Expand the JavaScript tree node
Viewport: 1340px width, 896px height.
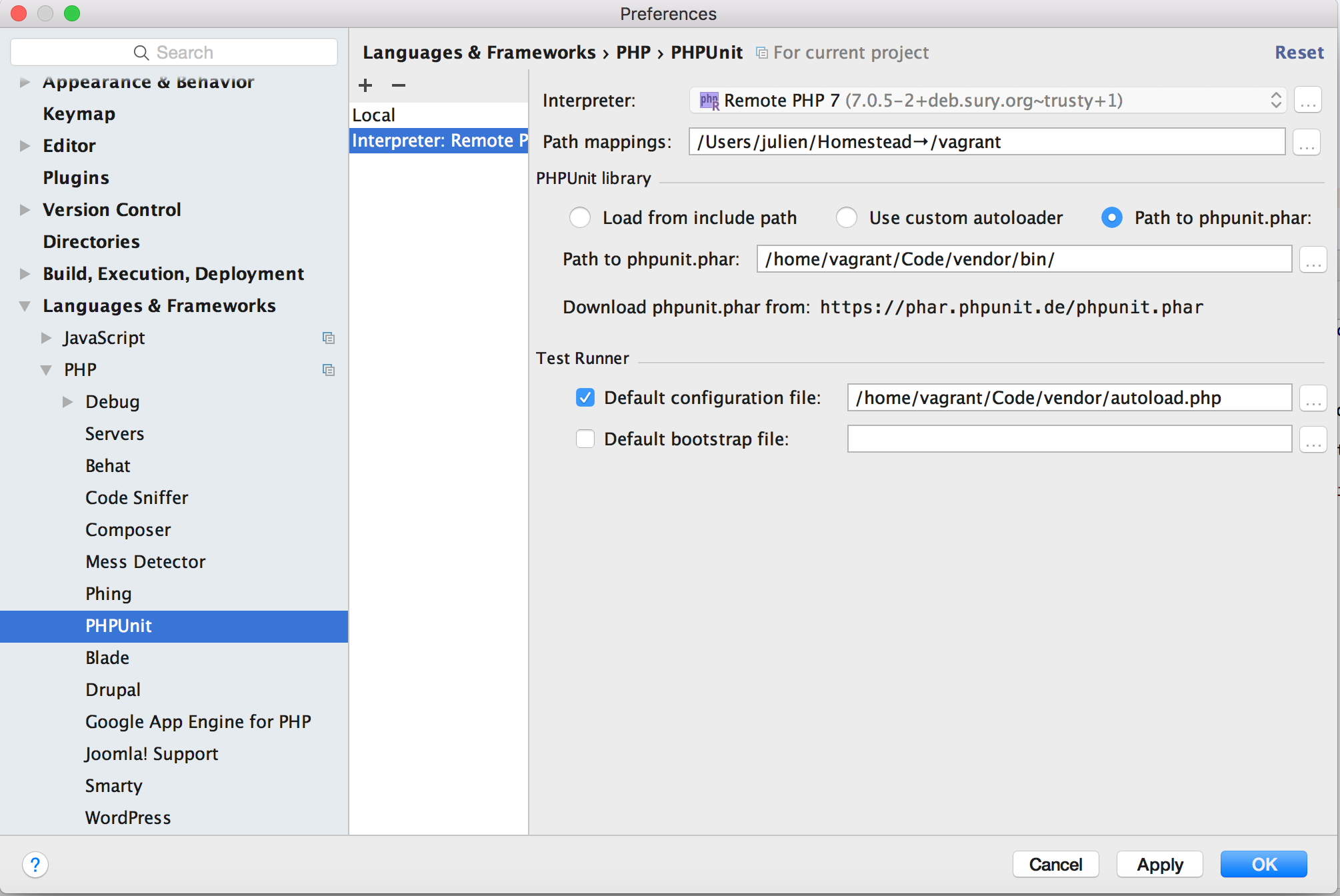[46, 338]
